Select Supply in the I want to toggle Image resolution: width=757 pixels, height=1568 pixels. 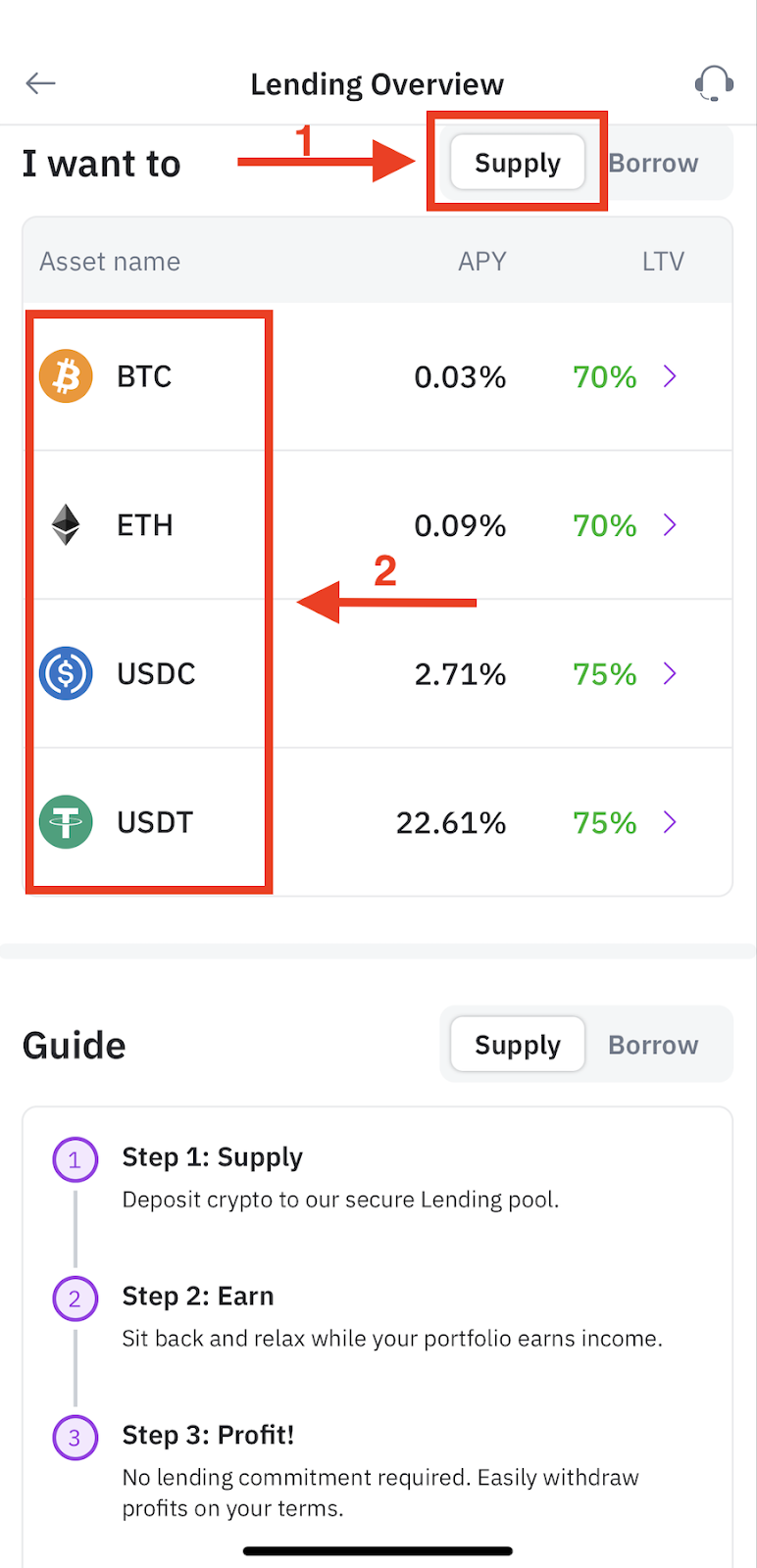point(517,163)
